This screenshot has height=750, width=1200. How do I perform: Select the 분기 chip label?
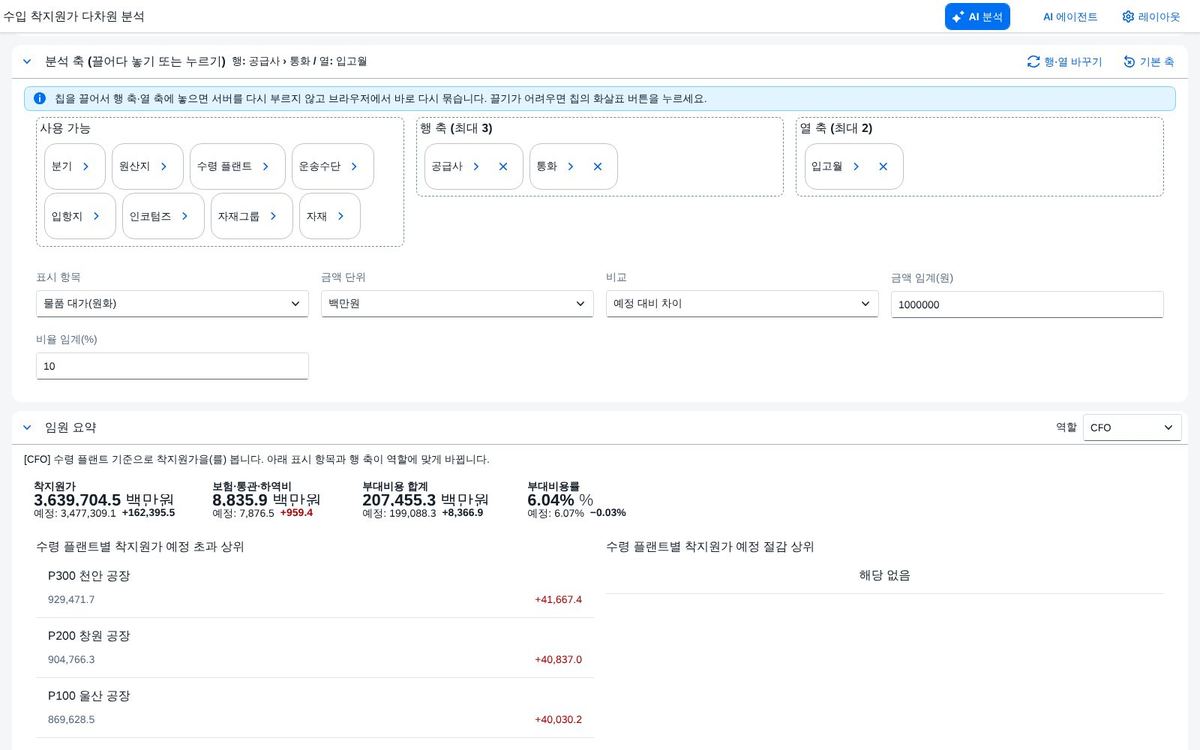[x=62, y=167]
